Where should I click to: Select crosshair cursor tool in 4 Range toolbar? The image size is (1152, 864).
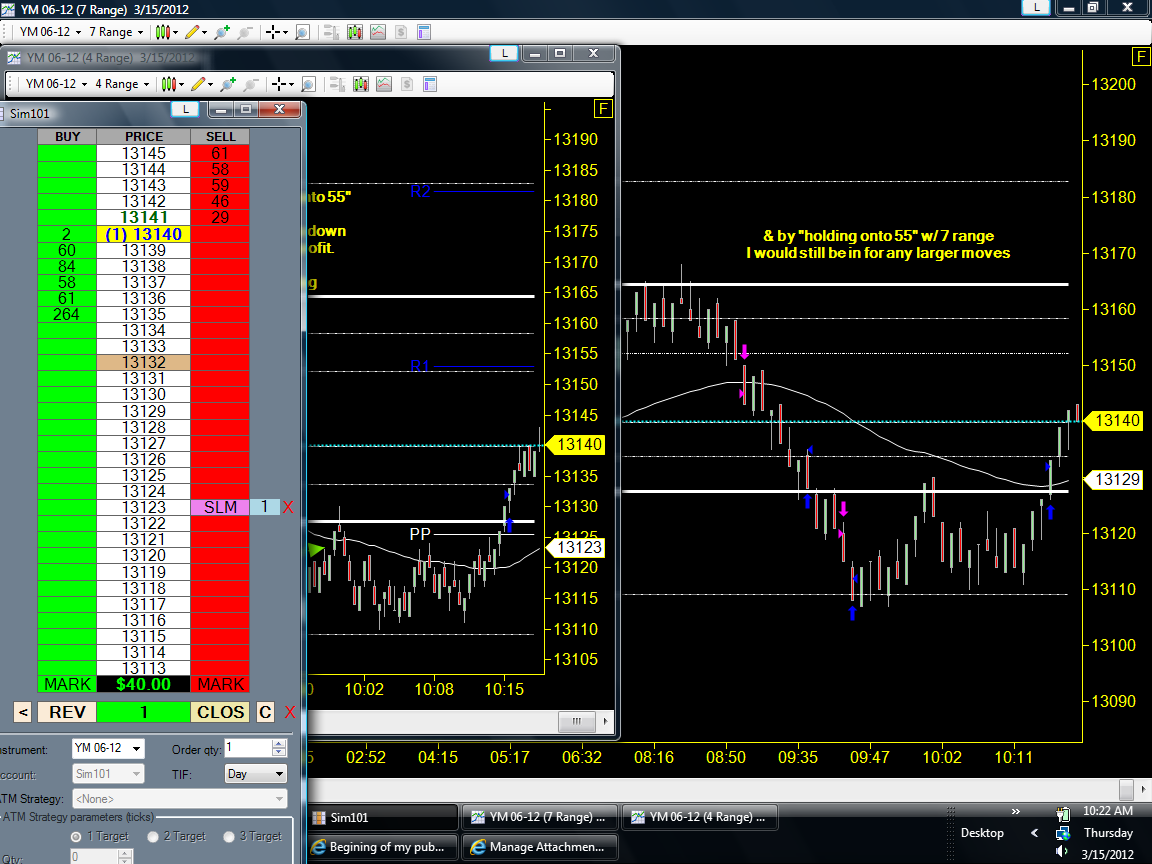tap(278, 84)
